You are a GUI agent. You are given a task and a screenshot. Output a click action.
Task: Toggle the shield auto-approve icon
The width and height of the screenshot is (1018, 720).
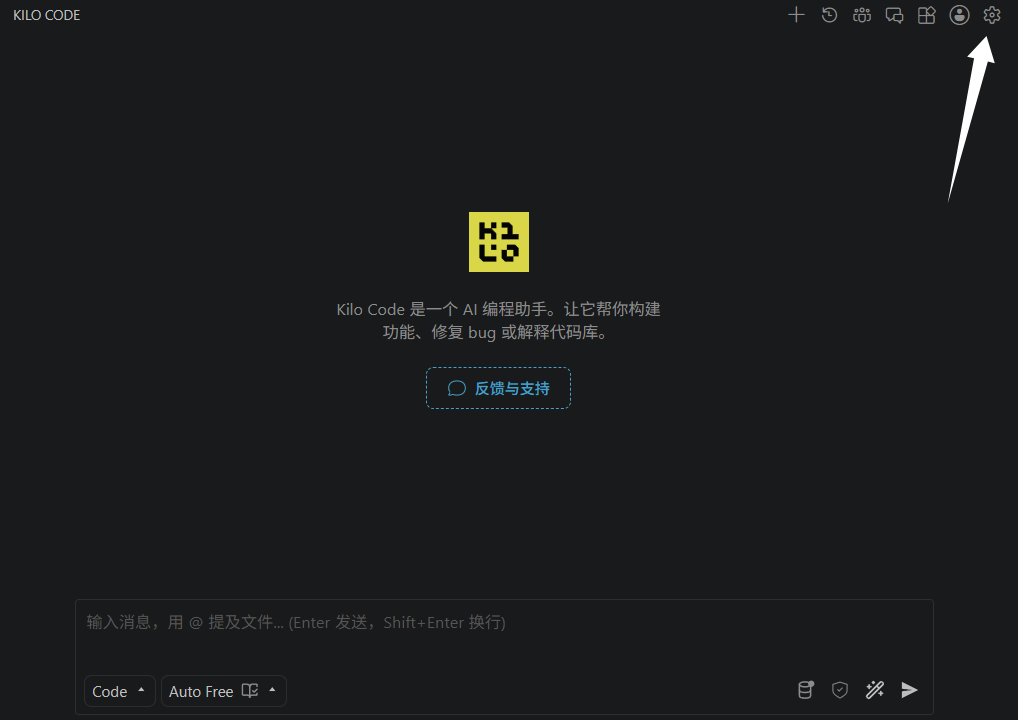pos(839,689)
